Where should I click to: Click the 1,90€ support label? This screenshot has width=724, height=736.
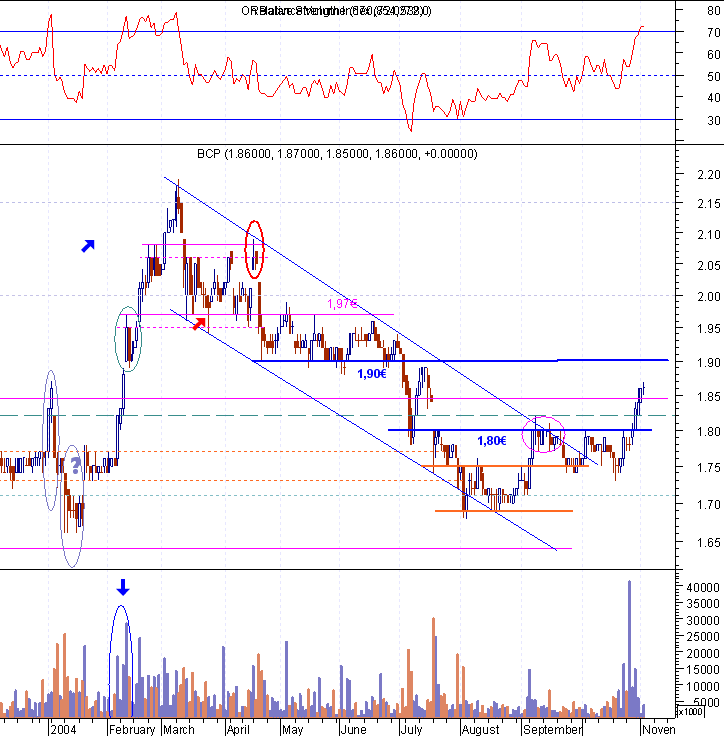[x=372, y=374]
